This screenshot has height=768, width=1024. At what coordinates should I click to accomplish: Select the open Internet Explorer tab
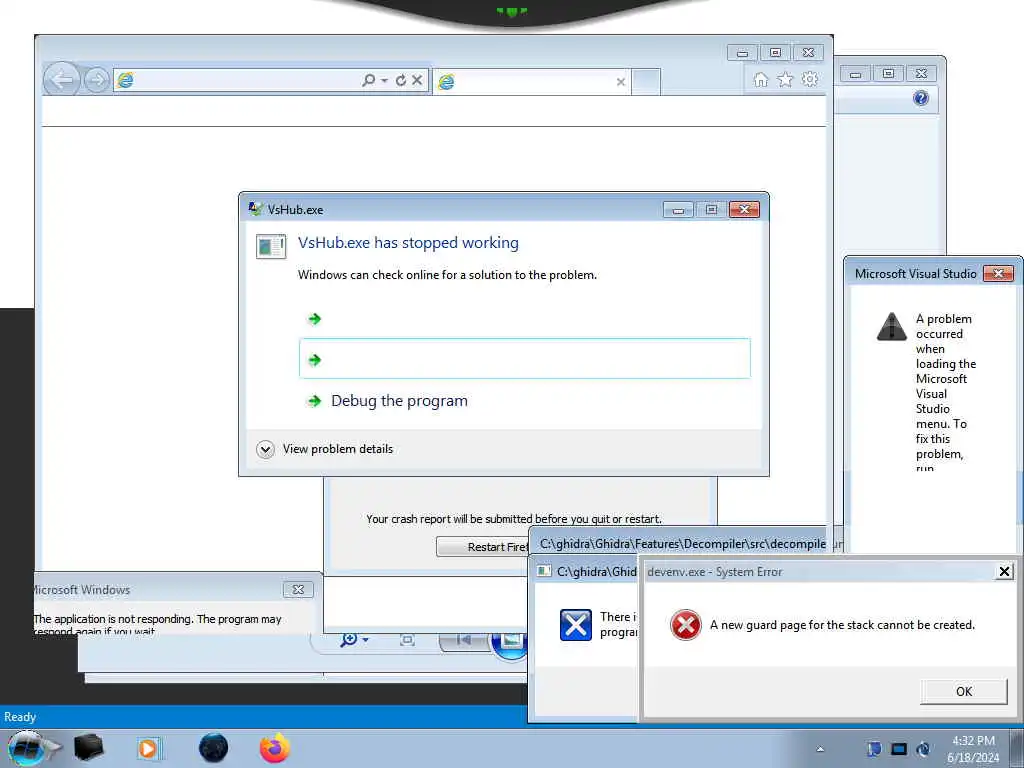[x=531, y=82]
